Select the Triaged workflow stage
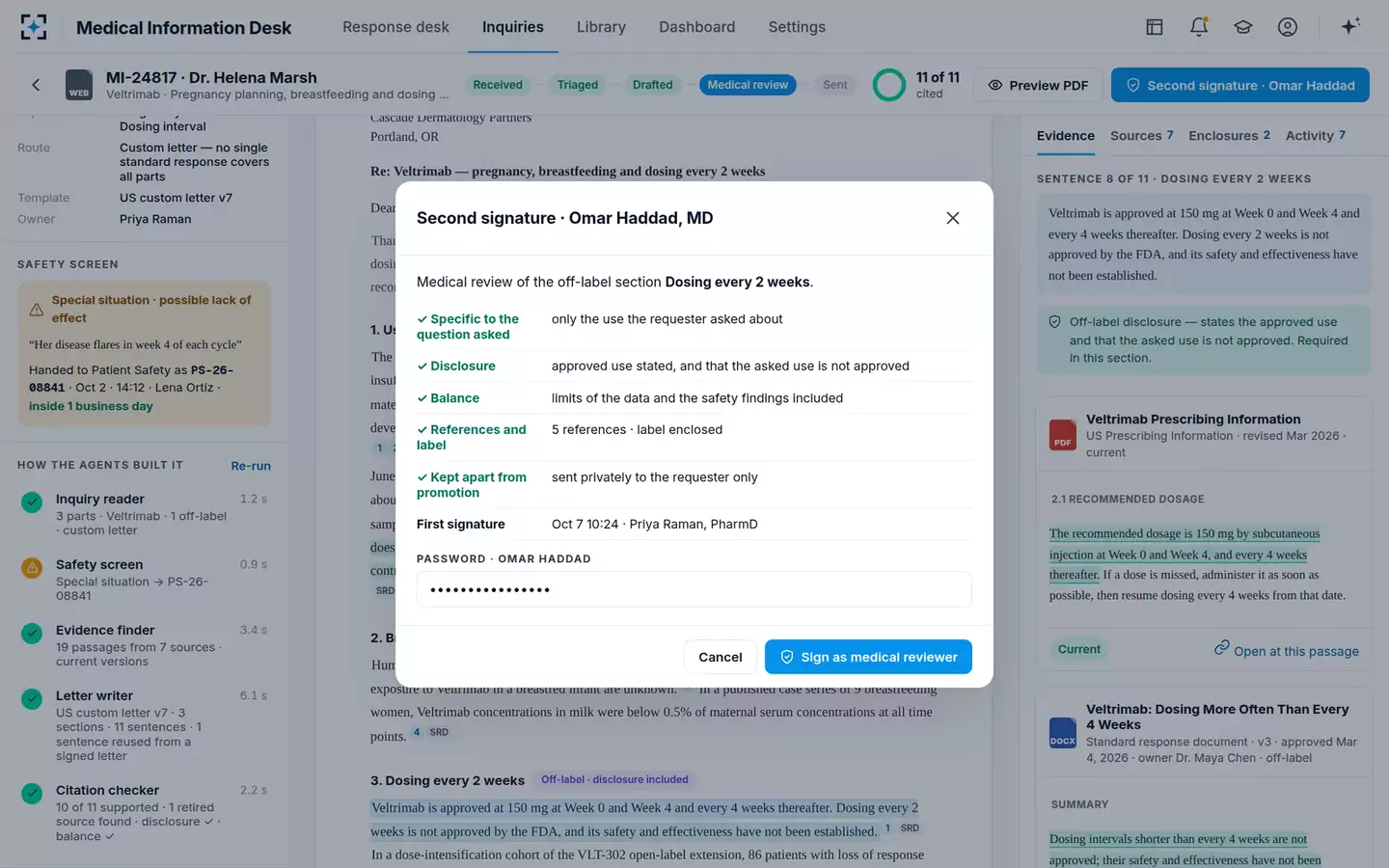 [578, 85]
